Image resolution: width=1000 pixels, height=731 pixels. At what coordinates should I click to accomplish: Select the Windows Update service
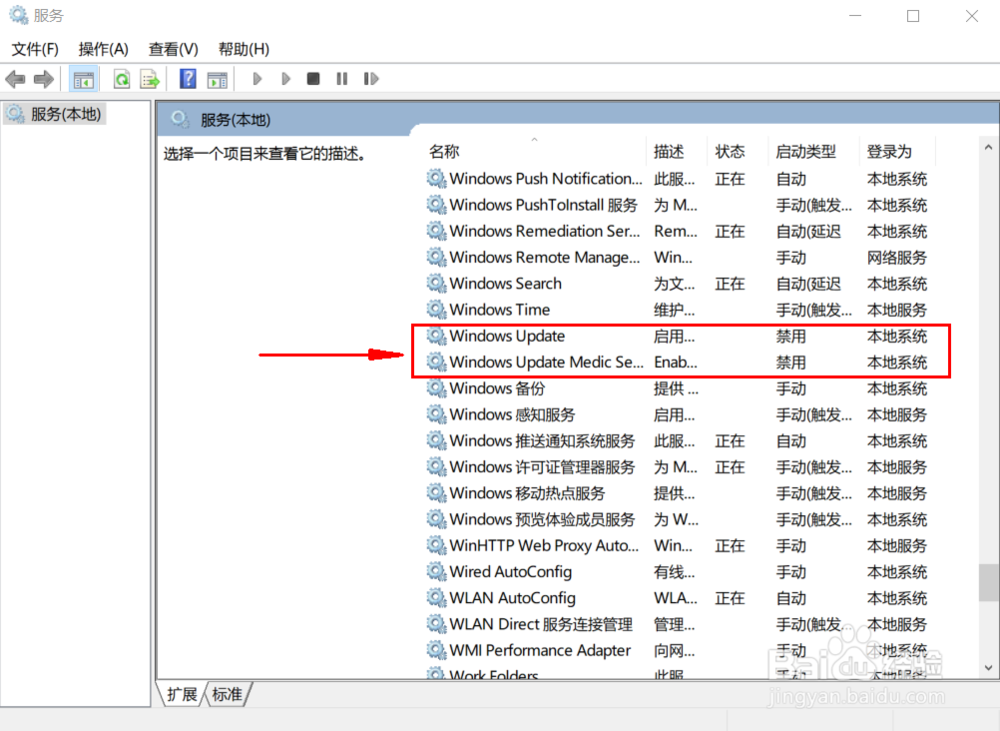(x=507, y=336)
